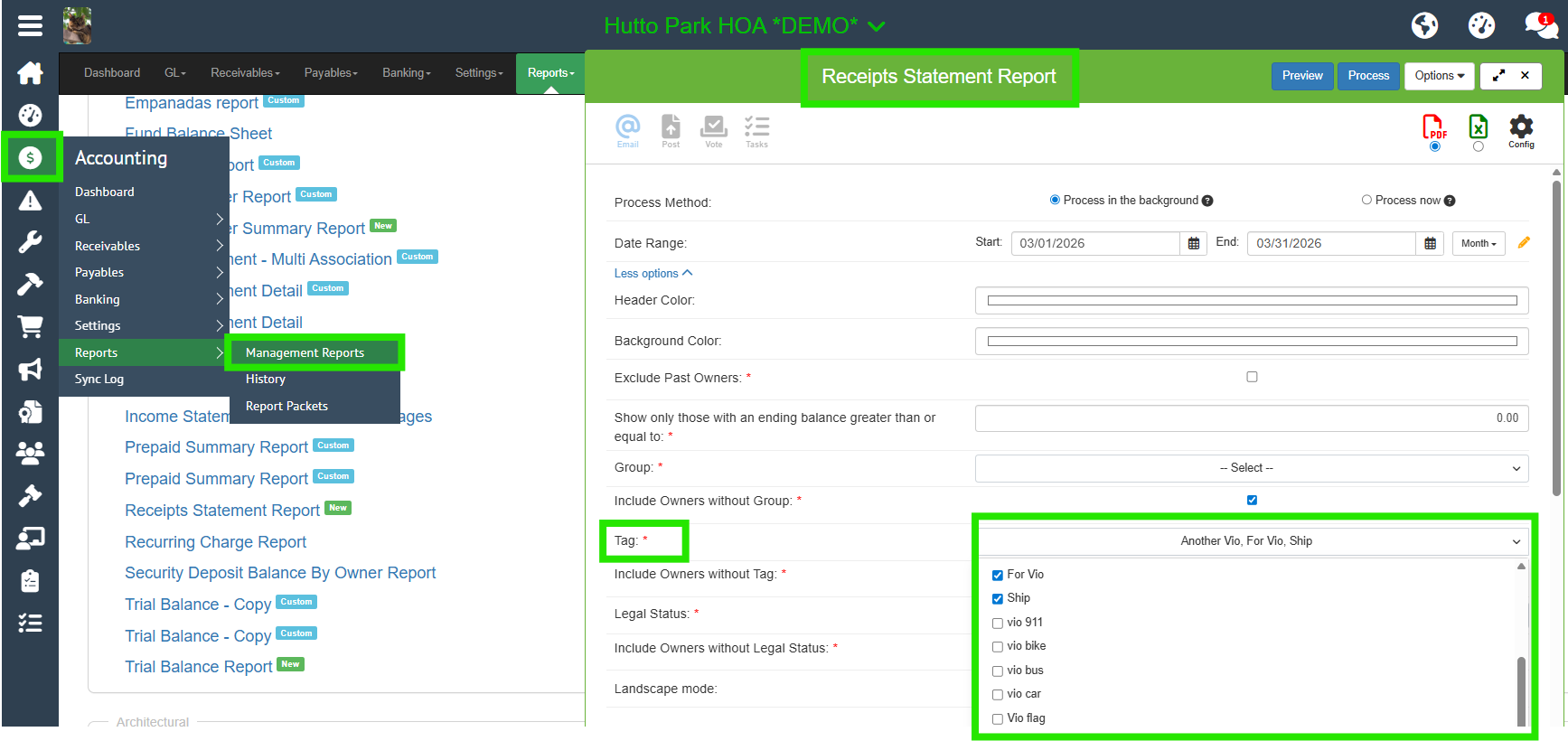This screenshot has width=1568, height=741.
Task: Click the Header Color swatch field
Action: (1251, 301)
